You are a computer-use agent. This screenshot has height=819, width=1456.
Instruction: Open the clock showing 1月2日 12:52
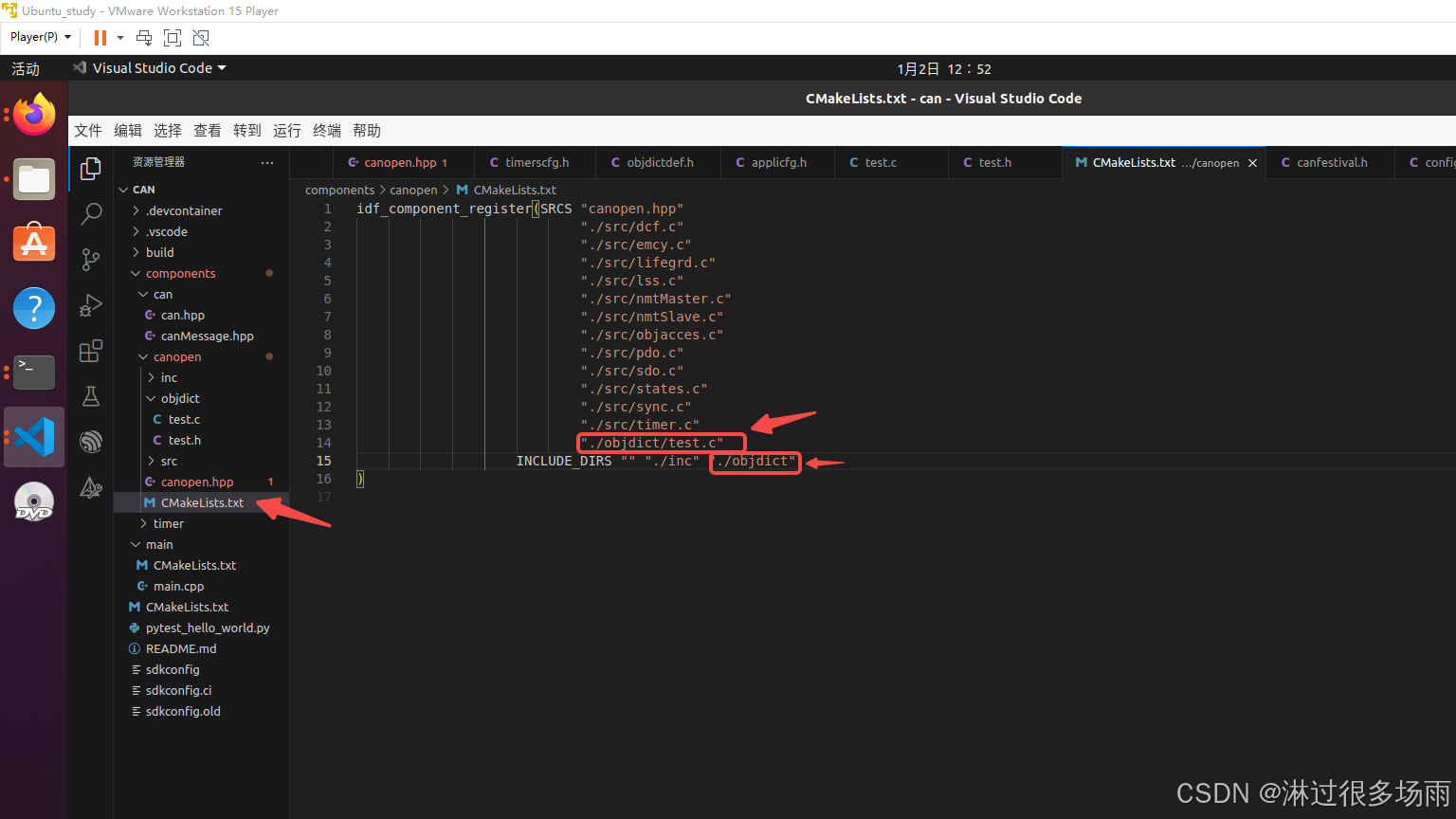[x=944, y=68]
